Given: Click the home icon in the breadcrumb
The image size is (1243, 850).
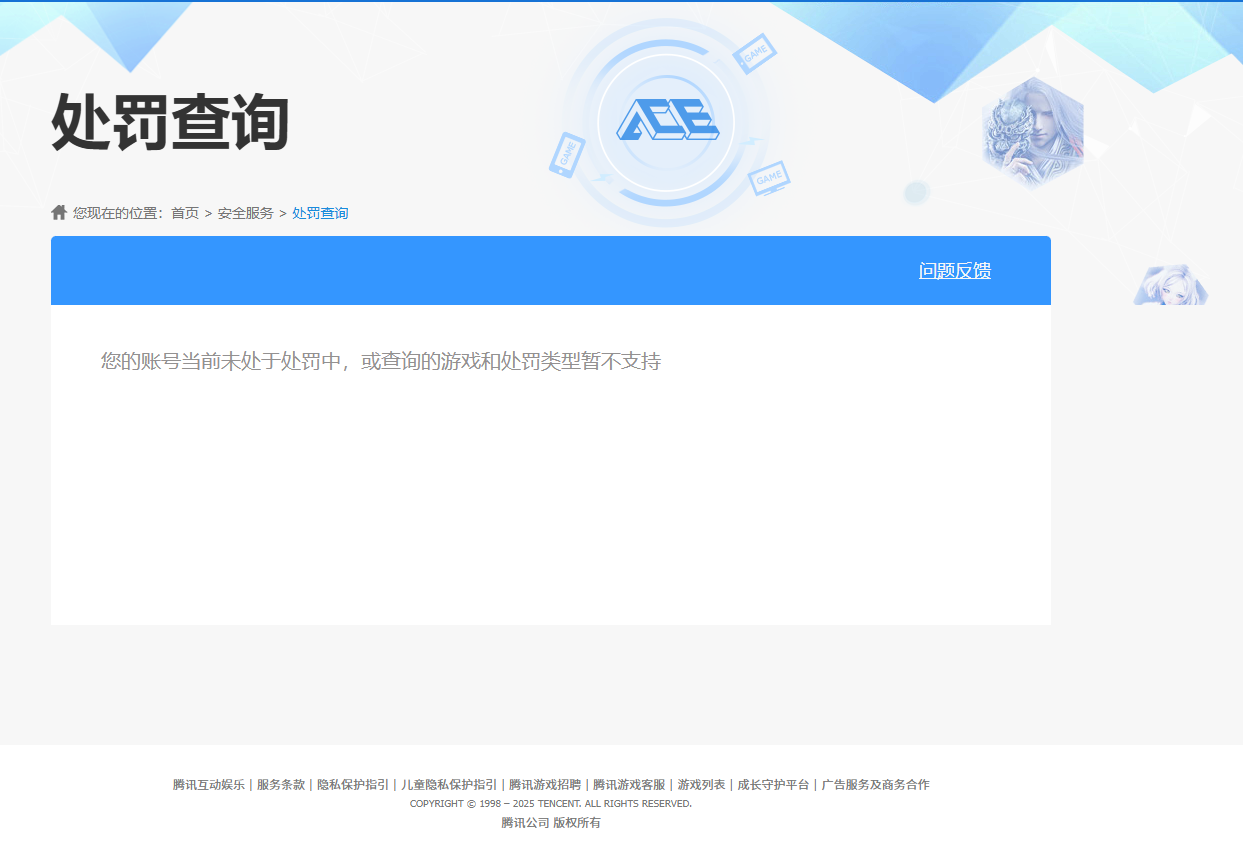Looking at the screenshot, I should (x=57, y=211).
